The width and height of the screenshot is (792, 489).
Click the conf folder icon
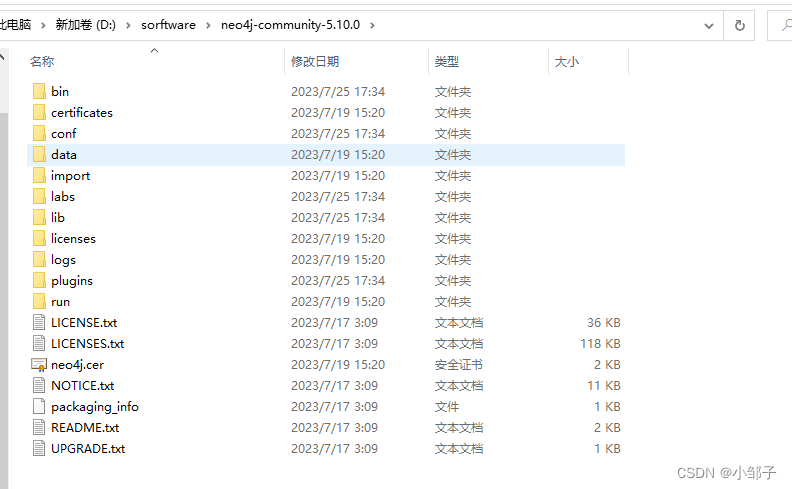(39, 133)
